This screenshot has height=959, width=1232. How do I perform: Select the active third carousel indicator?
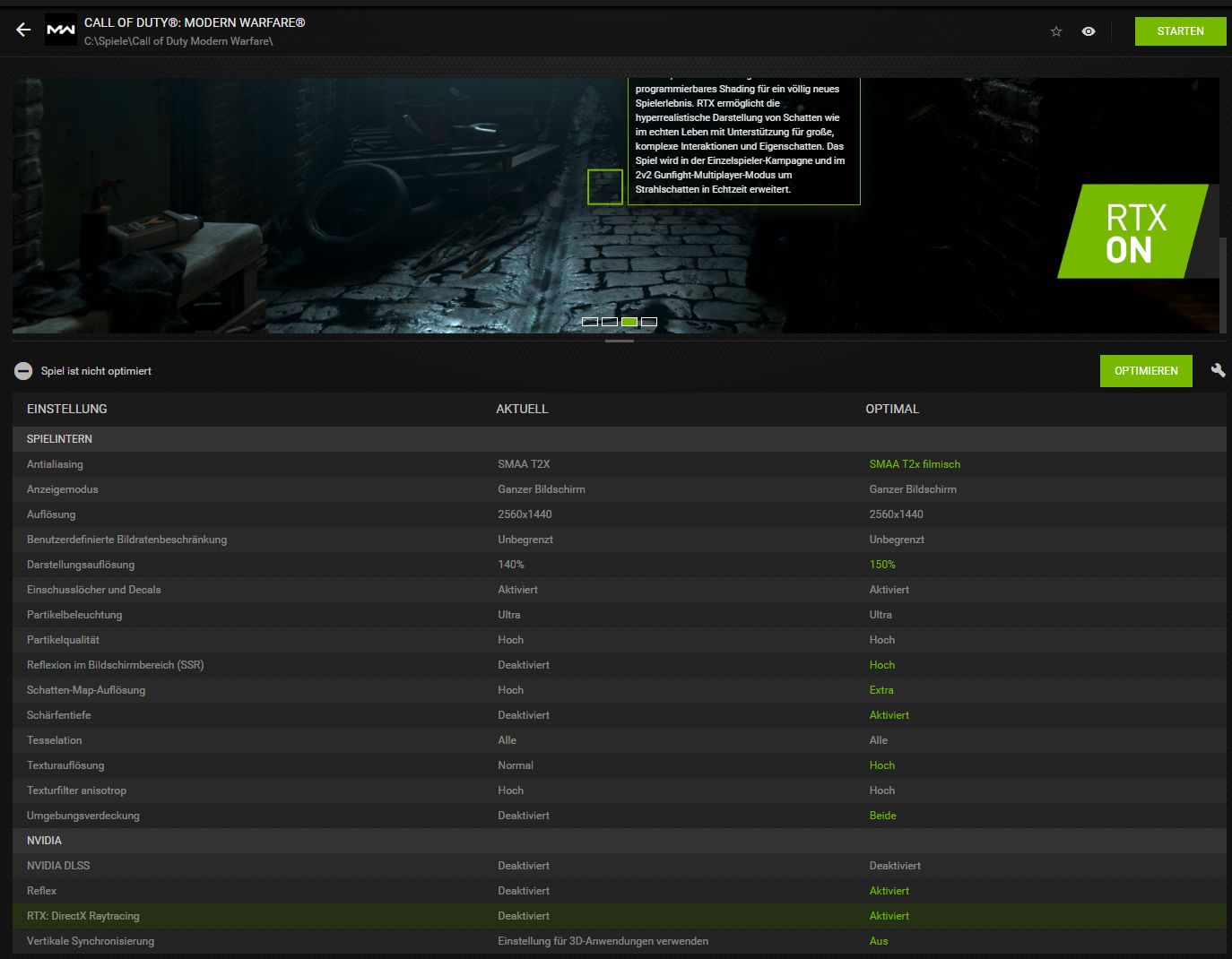[629, 322]
